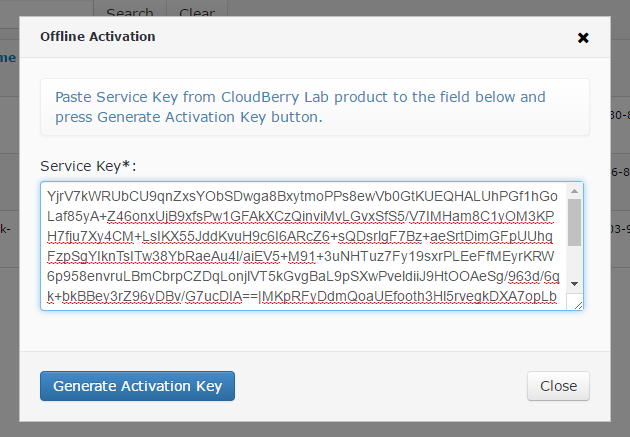Image resolution: width=630 pixels, height=437 pixels.
Task: Click the partially visible blue link at the left edge
Action: pyautogui.click(x=8, y=58)
